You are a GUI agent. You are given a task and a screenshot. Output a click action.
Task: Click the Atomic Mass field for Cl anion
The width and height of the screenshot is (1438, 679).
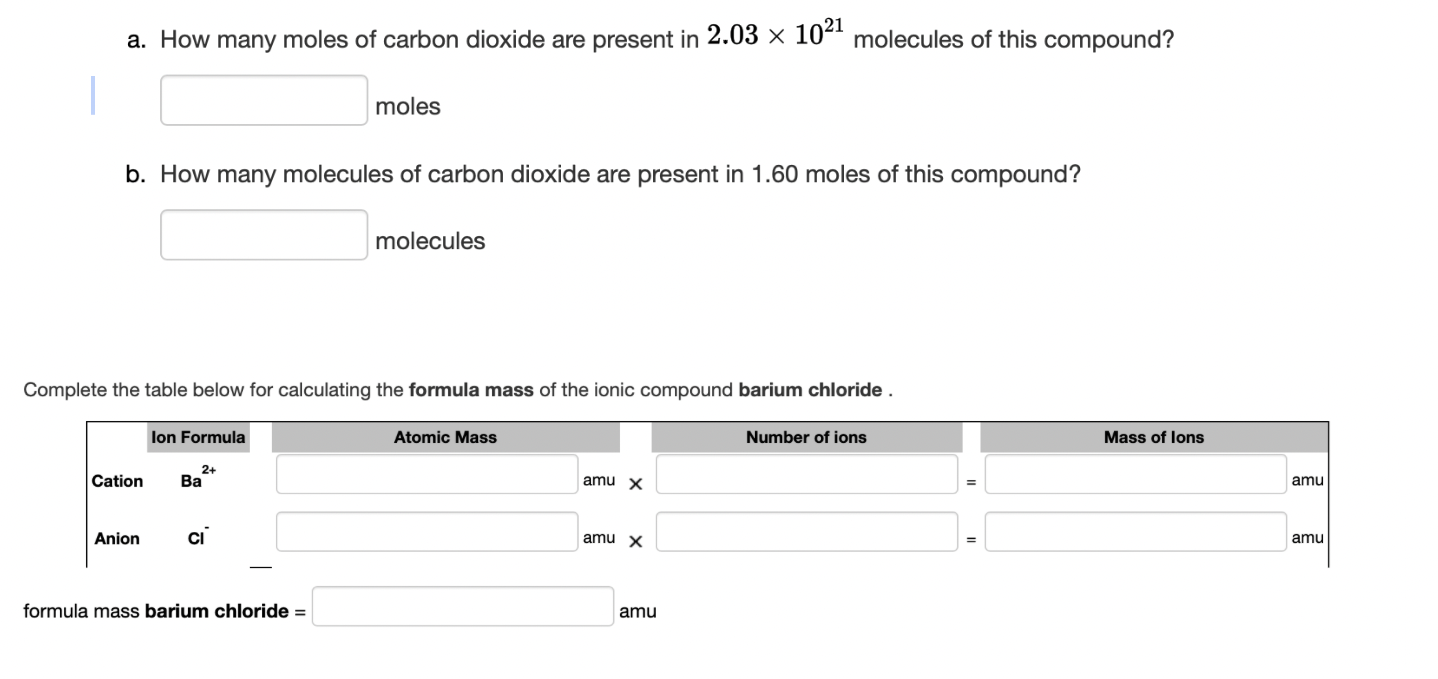[x=425, y=532]
